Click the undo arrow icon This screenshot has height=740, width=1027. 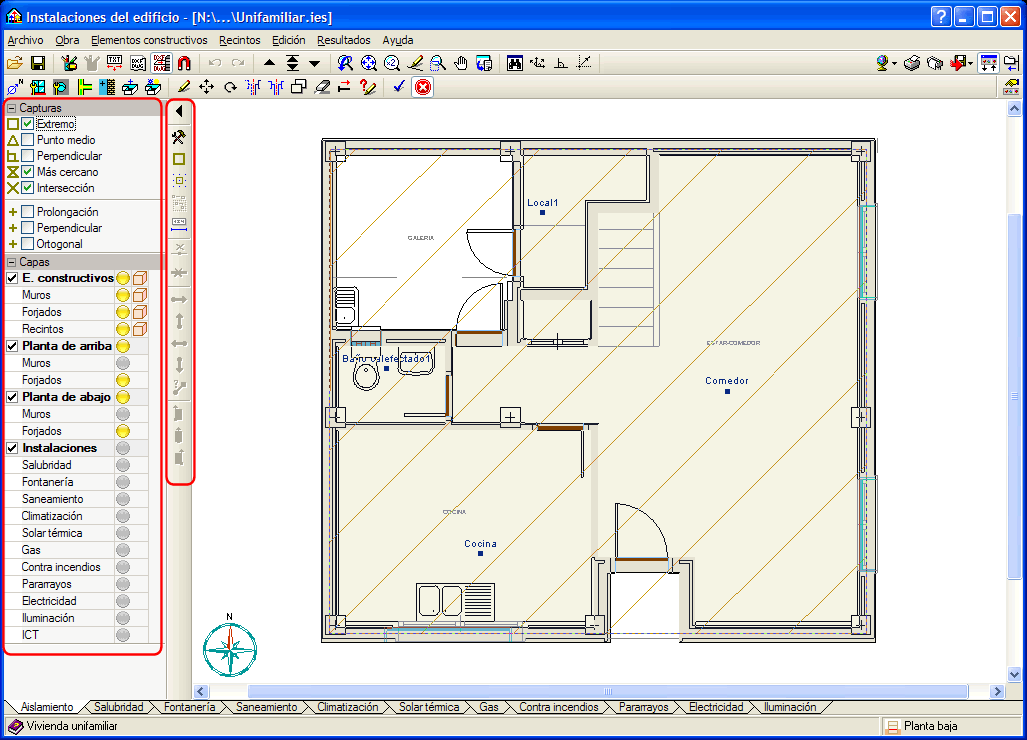[x=215, y=64]
